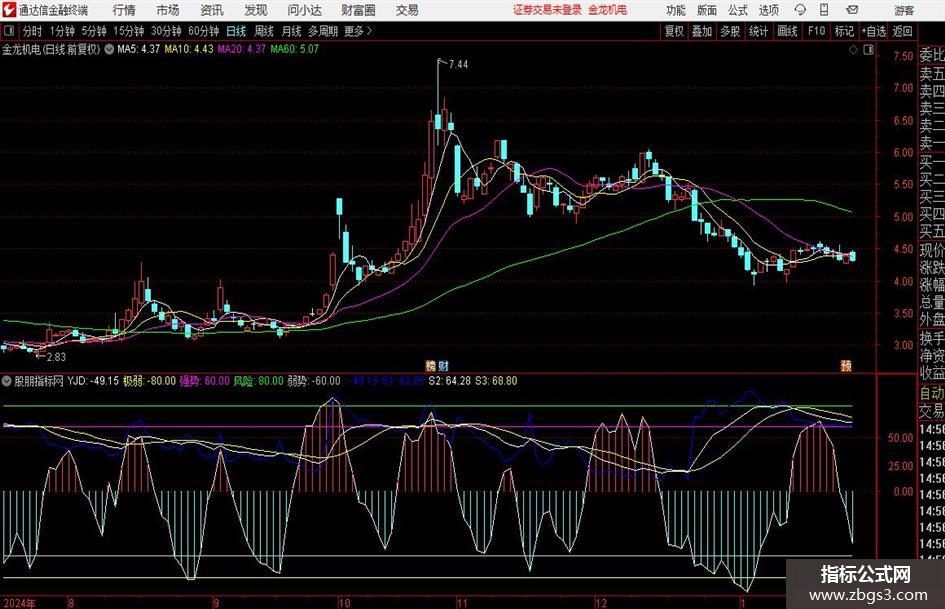The height and width of the screenshot is (609, 945).
Task: Click the 2024年 date axis label
Action: pos(19,603)
